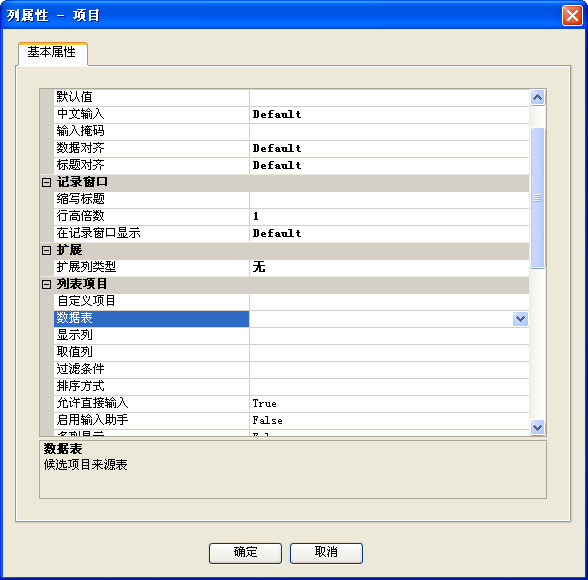
Task: Open the 数据表 dropdown arrow
Action: pyautogui.click(x=520, y=319)
